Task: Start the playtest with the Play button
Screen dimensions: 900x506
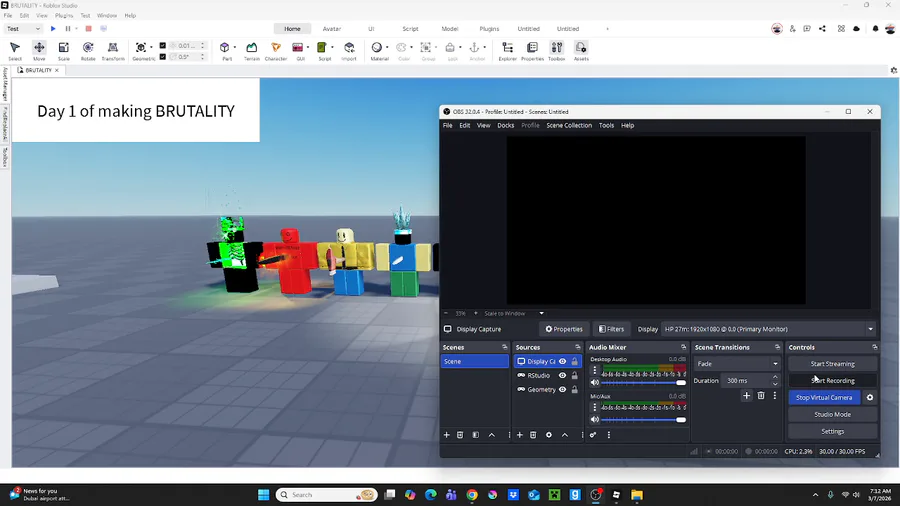Action: click(53, 29)
